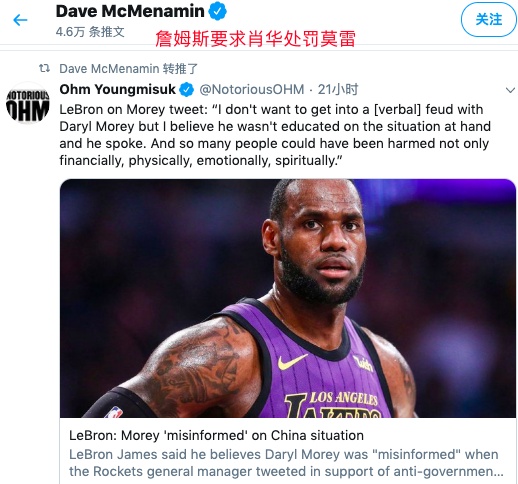The width and height of the screenshot is (518, 484).
Task: Open the Notorious OHM profile avatar
Action: [x=28, y=102]
